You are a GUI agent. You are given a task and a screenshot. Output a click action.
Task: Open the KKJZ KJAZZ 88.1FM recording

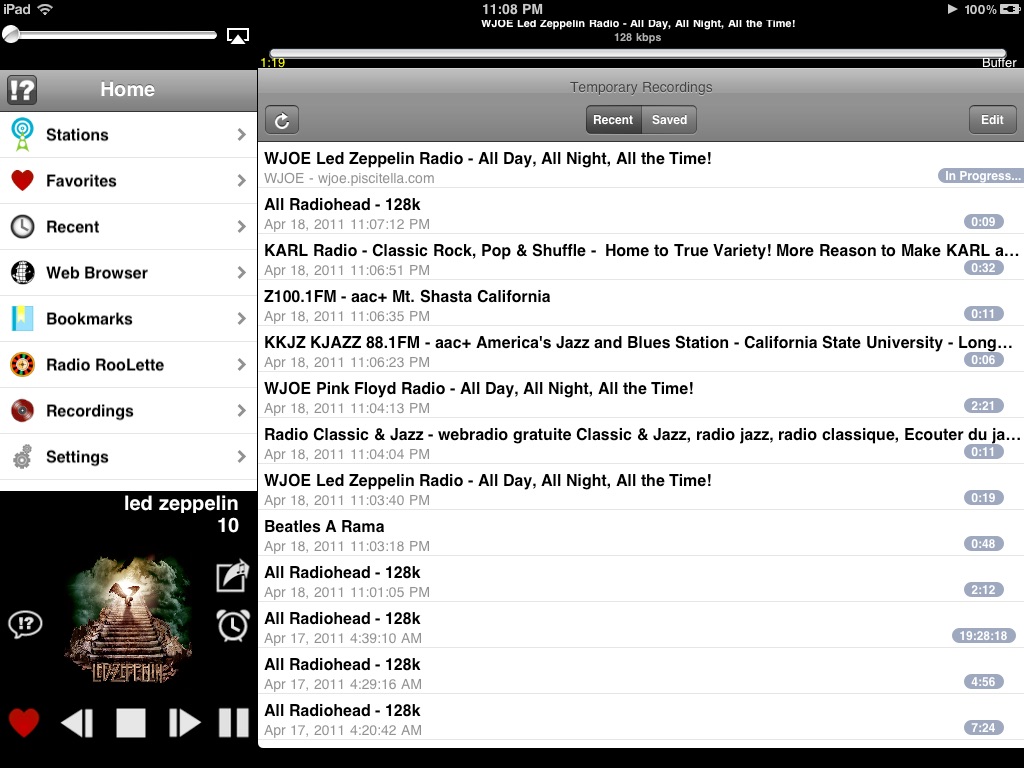(641, 349)
